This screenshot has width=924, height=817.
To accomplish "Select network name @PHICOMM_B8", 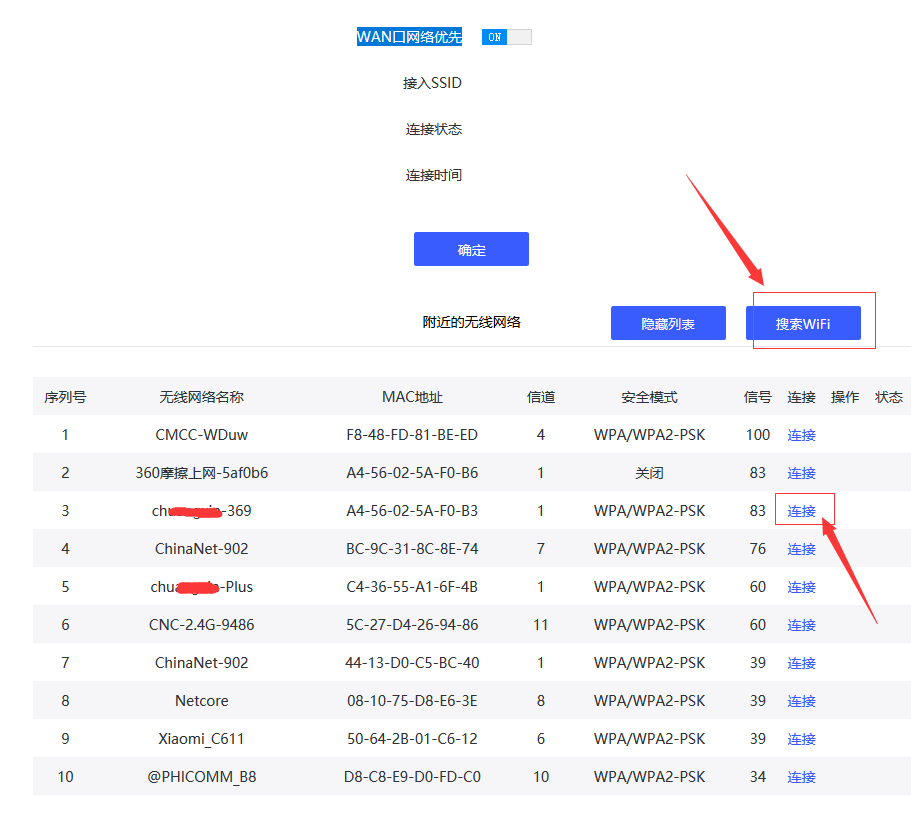I will (x=202, y=777).
